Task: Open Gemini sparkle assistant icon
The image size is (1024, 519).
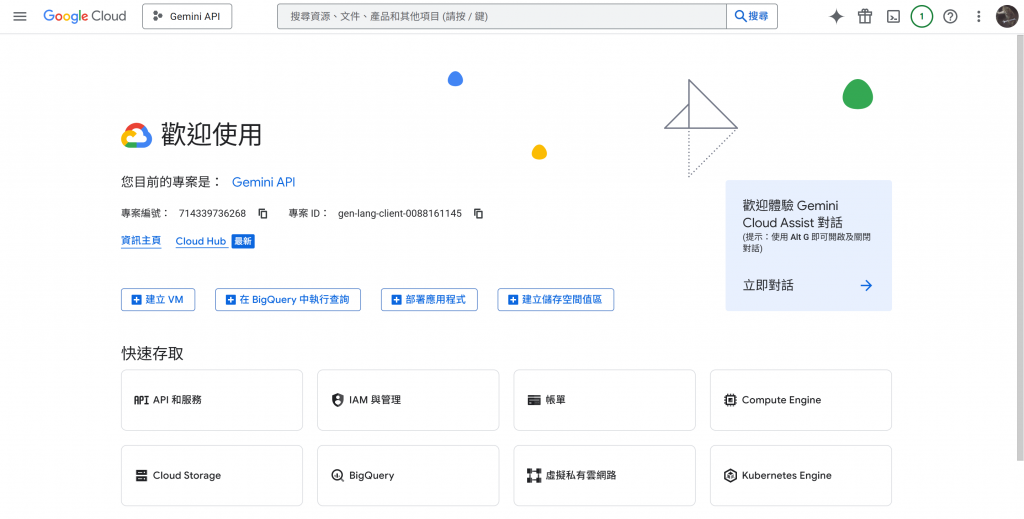Action: pyautogui.click(x=836, y=16)
